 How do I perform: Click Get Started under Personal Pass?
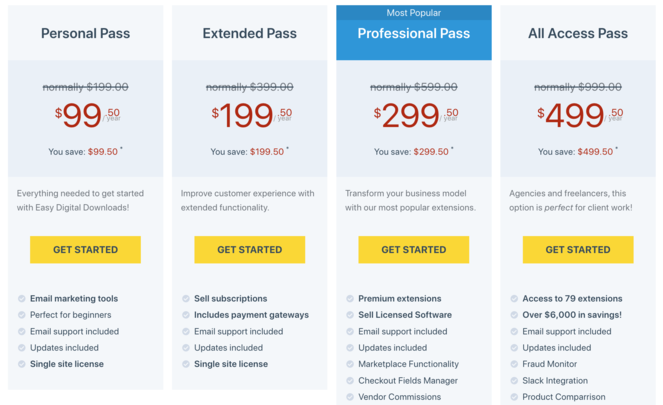click(x=85, y=249)
